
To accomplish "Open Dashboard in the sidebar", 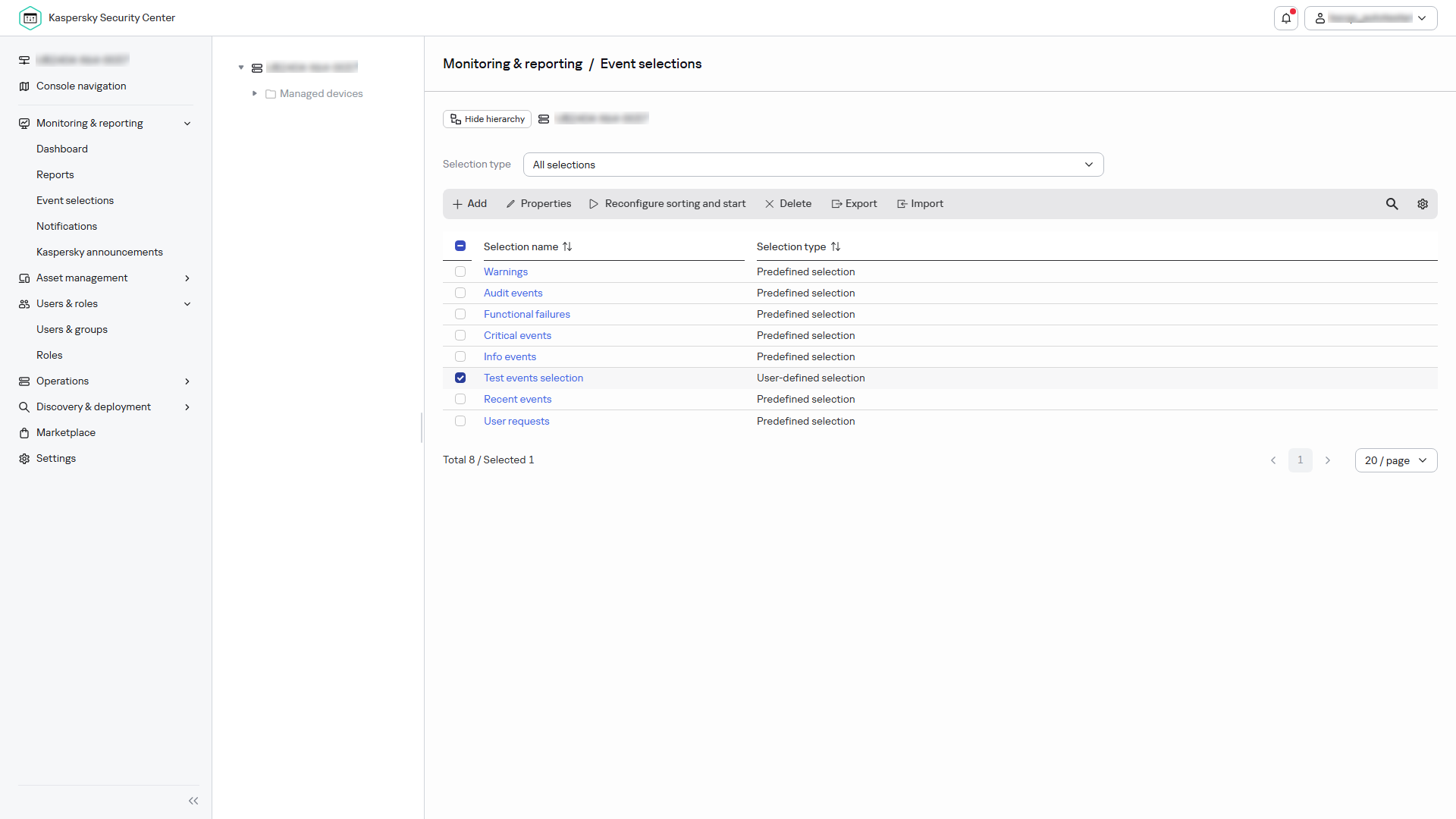I will click(62, 149).
